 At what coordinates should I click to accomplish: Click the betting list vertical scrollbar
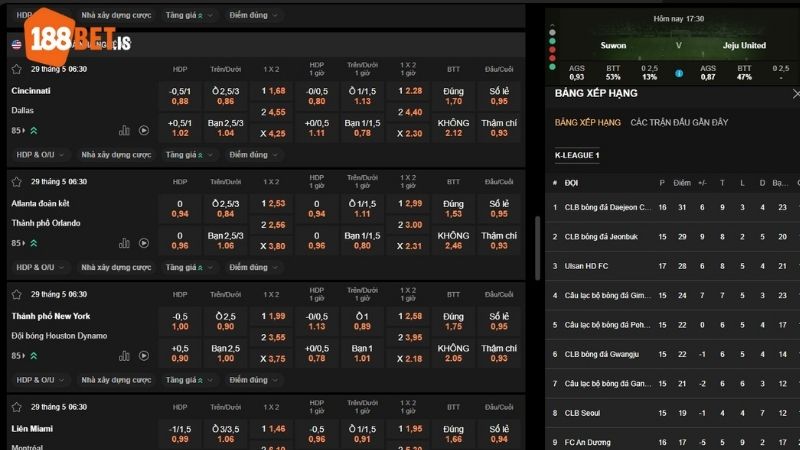(537, 247)
